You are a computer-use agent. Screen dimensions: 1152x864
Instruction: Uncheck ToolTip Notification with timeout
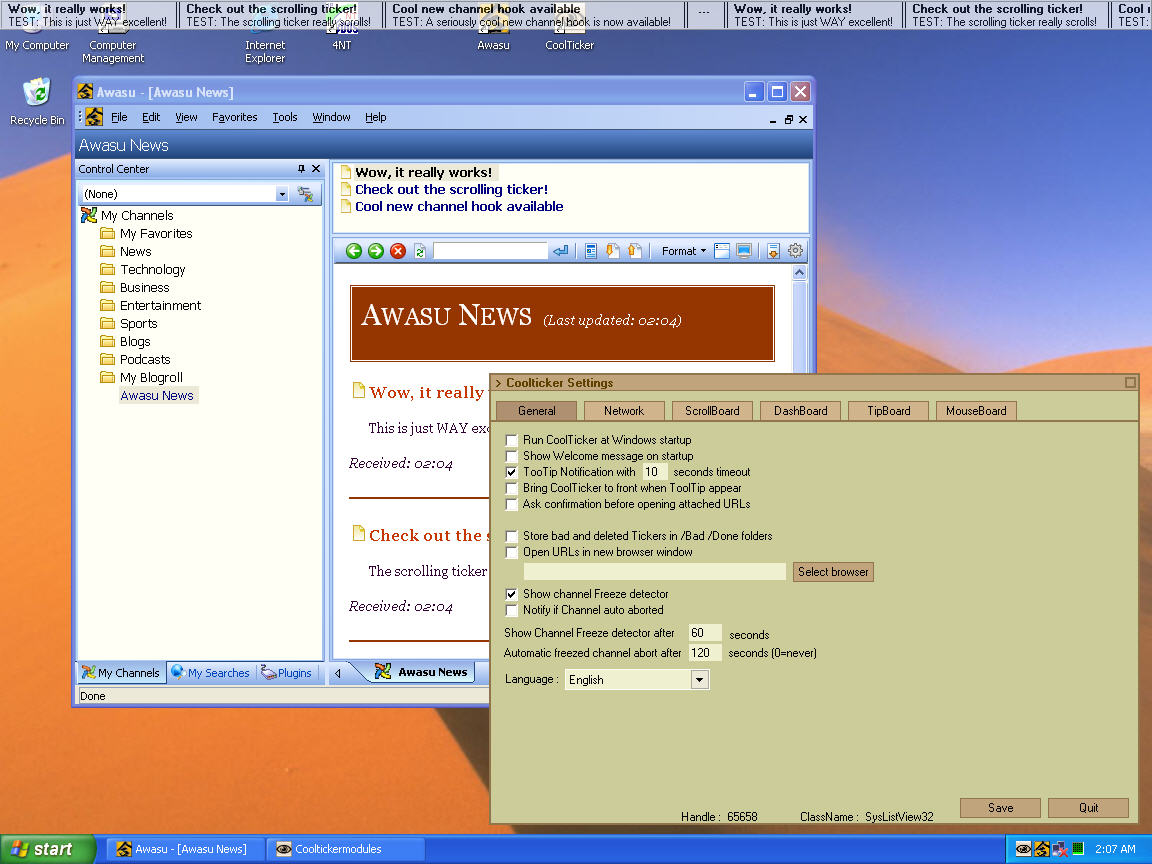tap(511, 472)
